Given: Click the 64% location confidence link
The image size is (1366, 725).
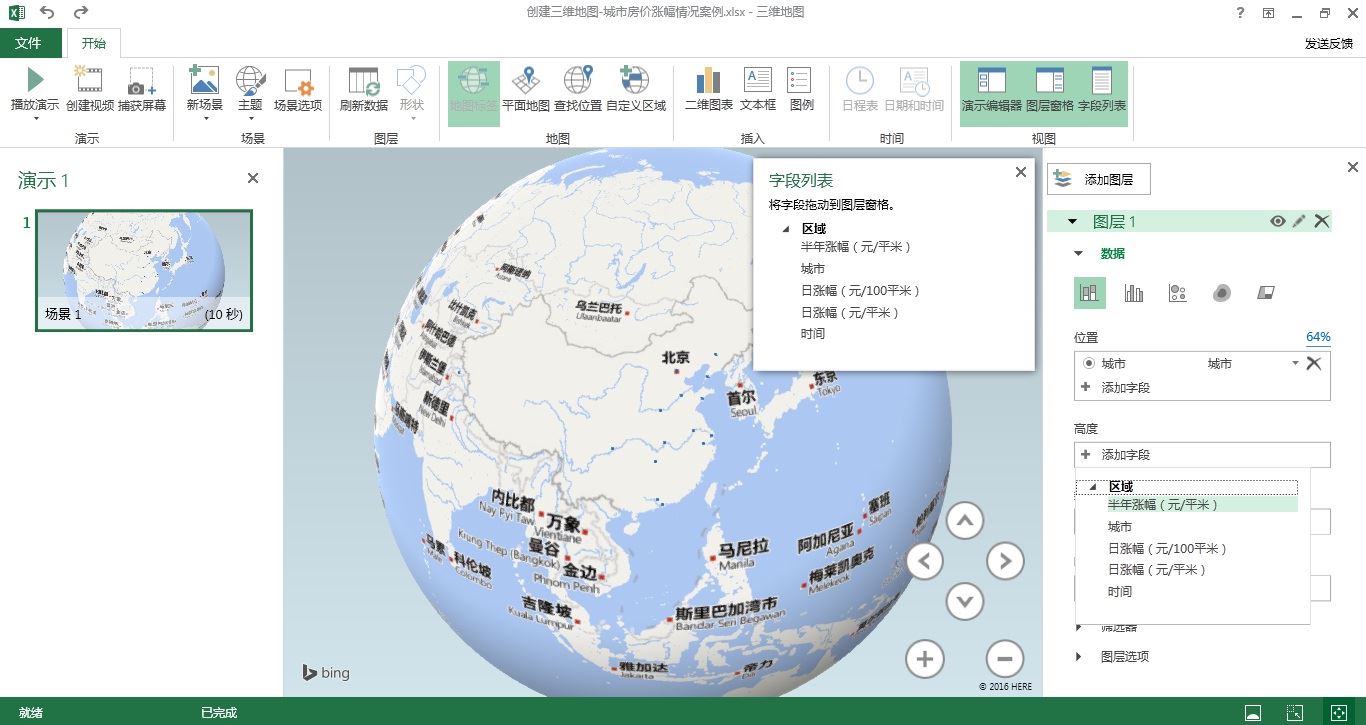Looking at the screenshot, I should coord(1318,338).
